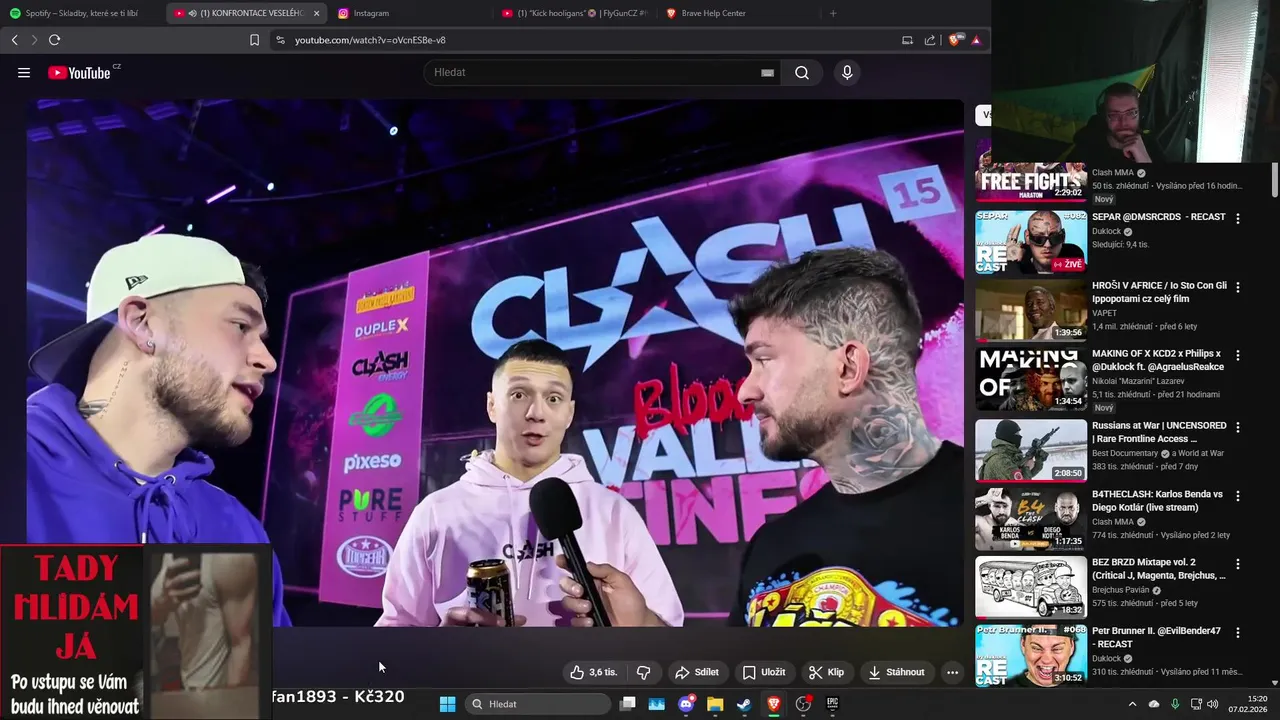1280x720 pixels.
Task: Open picture-in-picture icon in address bar
Action: click(x=907, y=40)
